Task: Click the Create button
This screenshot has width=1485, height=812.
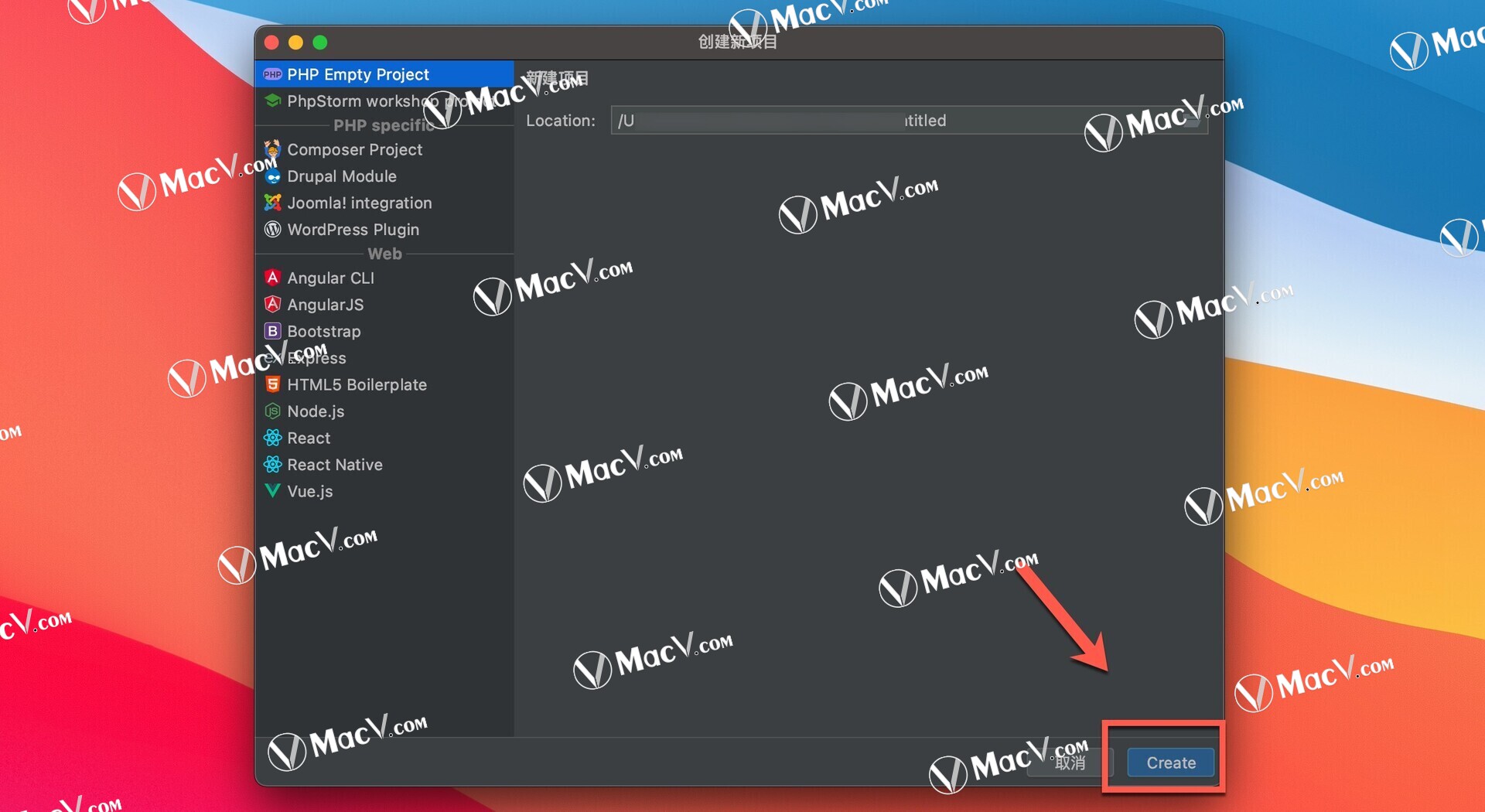Action: click(1170, 763)
